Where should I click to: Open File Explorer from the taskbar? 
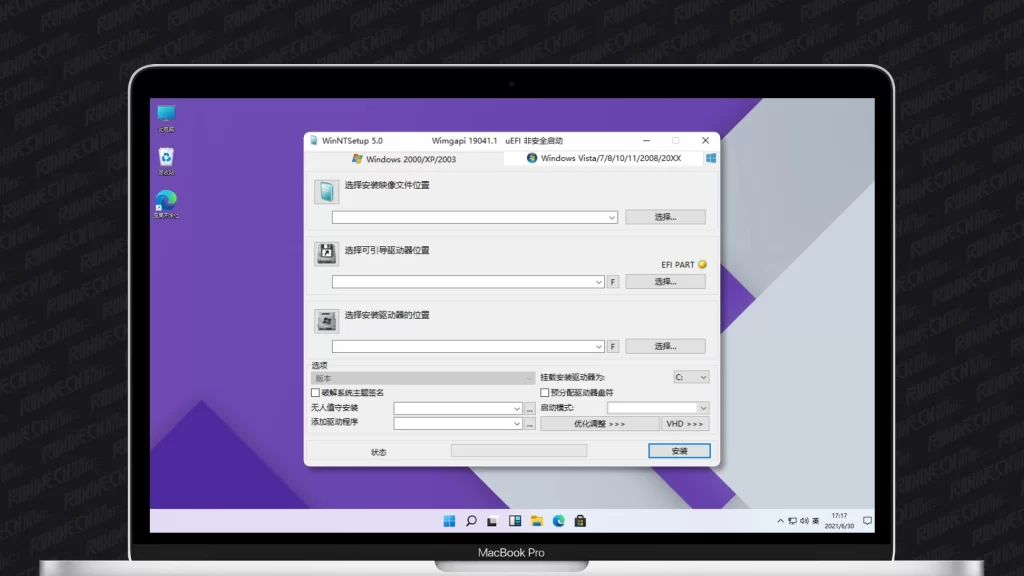(x=537, y=521)
